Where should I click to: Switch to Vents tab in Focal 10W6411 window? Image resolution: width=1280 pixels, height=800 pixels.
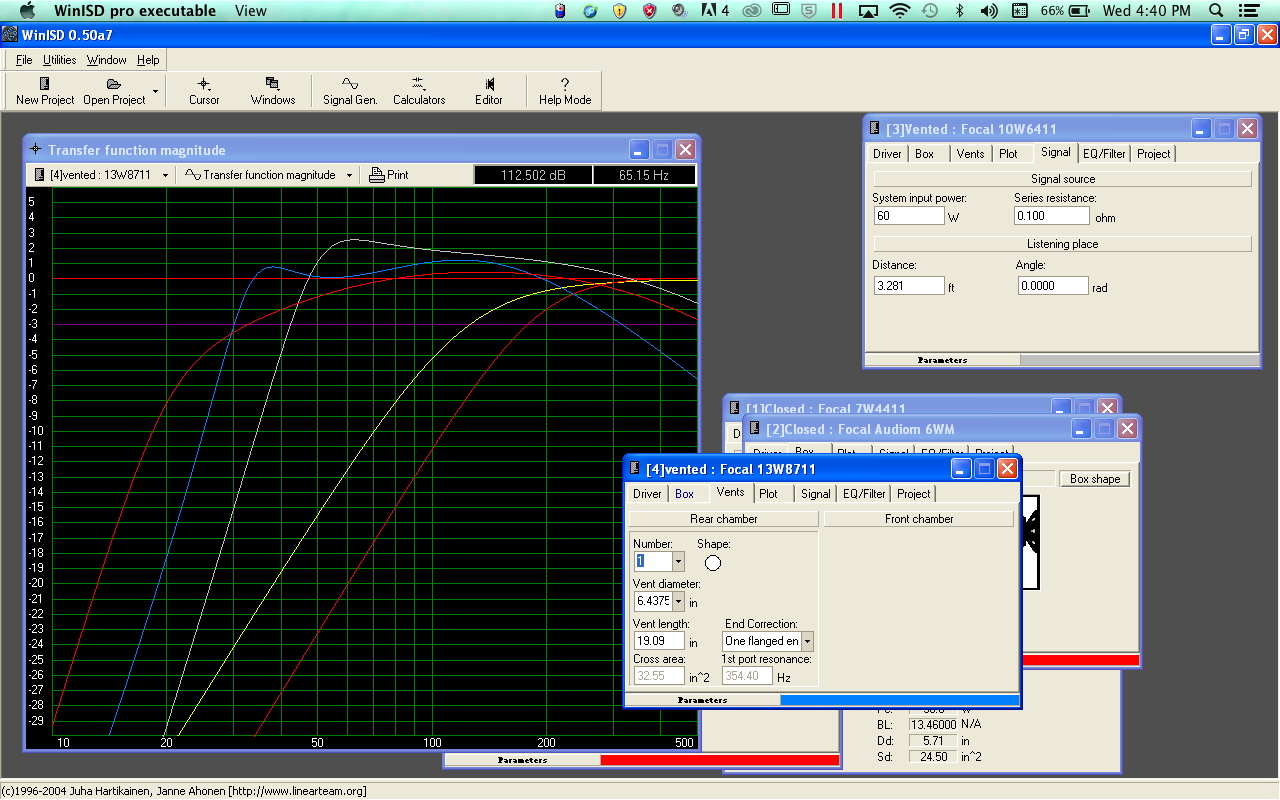(x=970, y=154)
